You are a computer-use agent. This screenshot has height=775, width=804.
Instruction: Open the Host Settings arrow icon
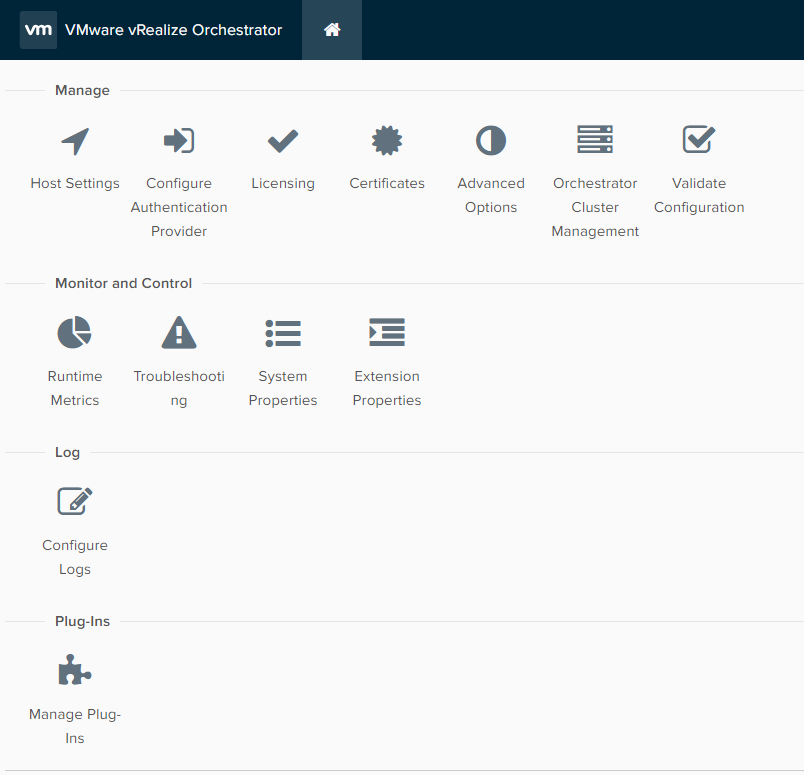75,141
